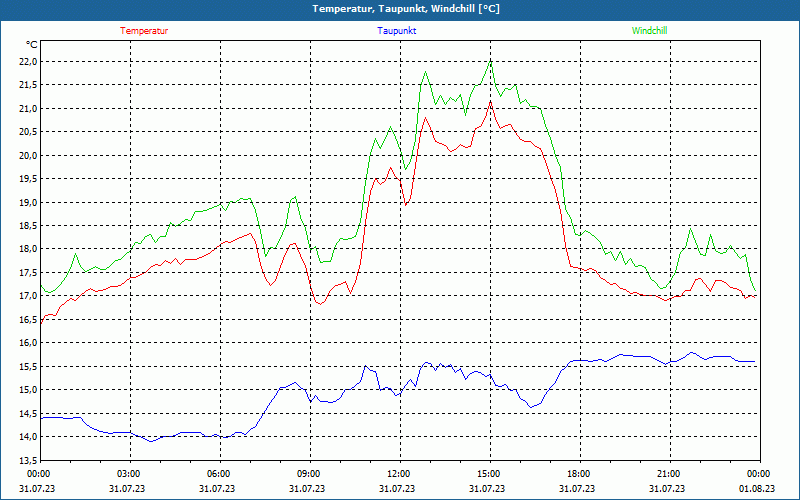This screenshot has height=500, width=800.
Task: Click the 17,0 y-axis value
Action: coord(29,296)
